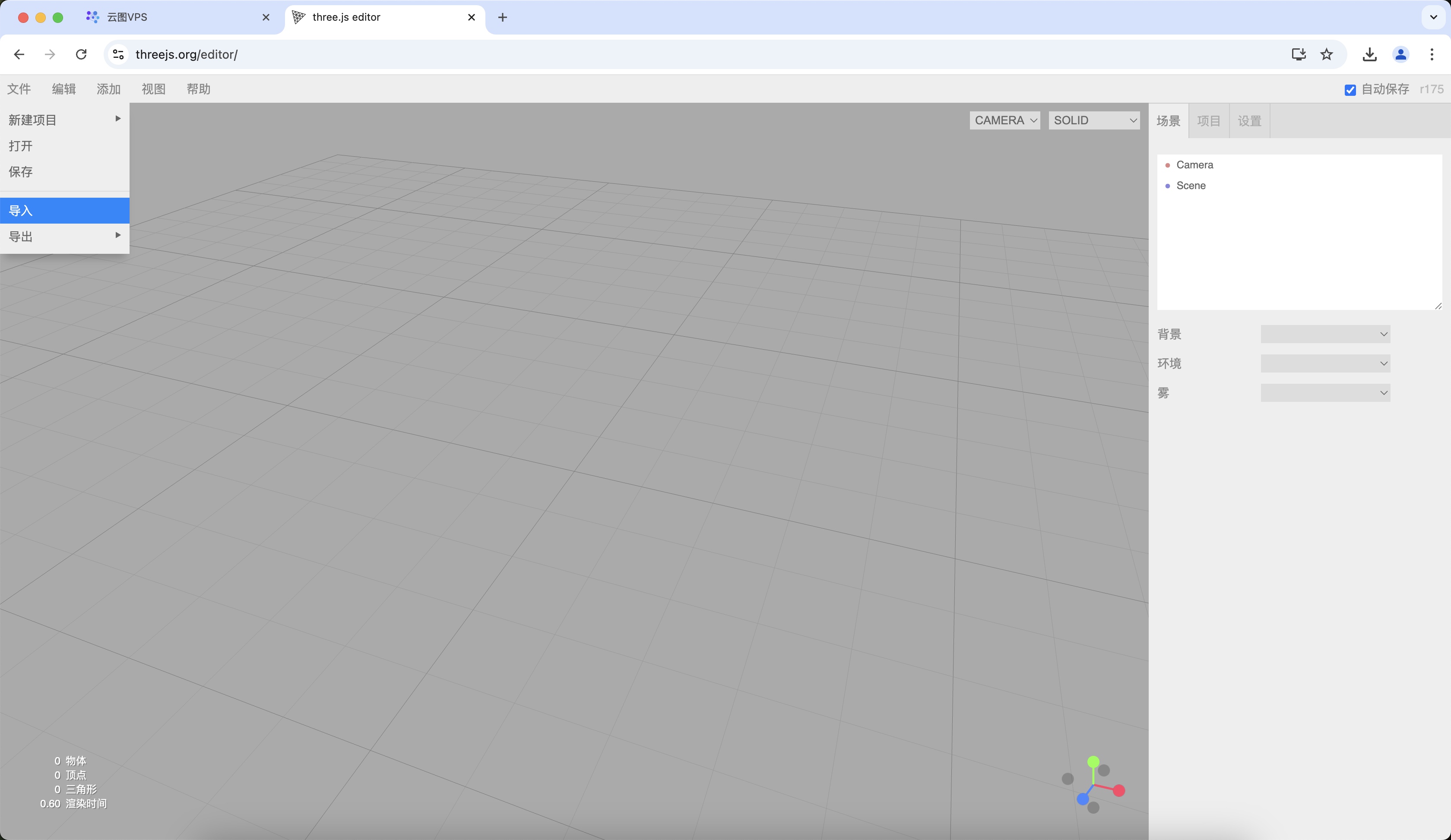Switch to the 设置 panel tab
The width and height of the screenshot is (1451, 840).
[x=1249, y=121]
